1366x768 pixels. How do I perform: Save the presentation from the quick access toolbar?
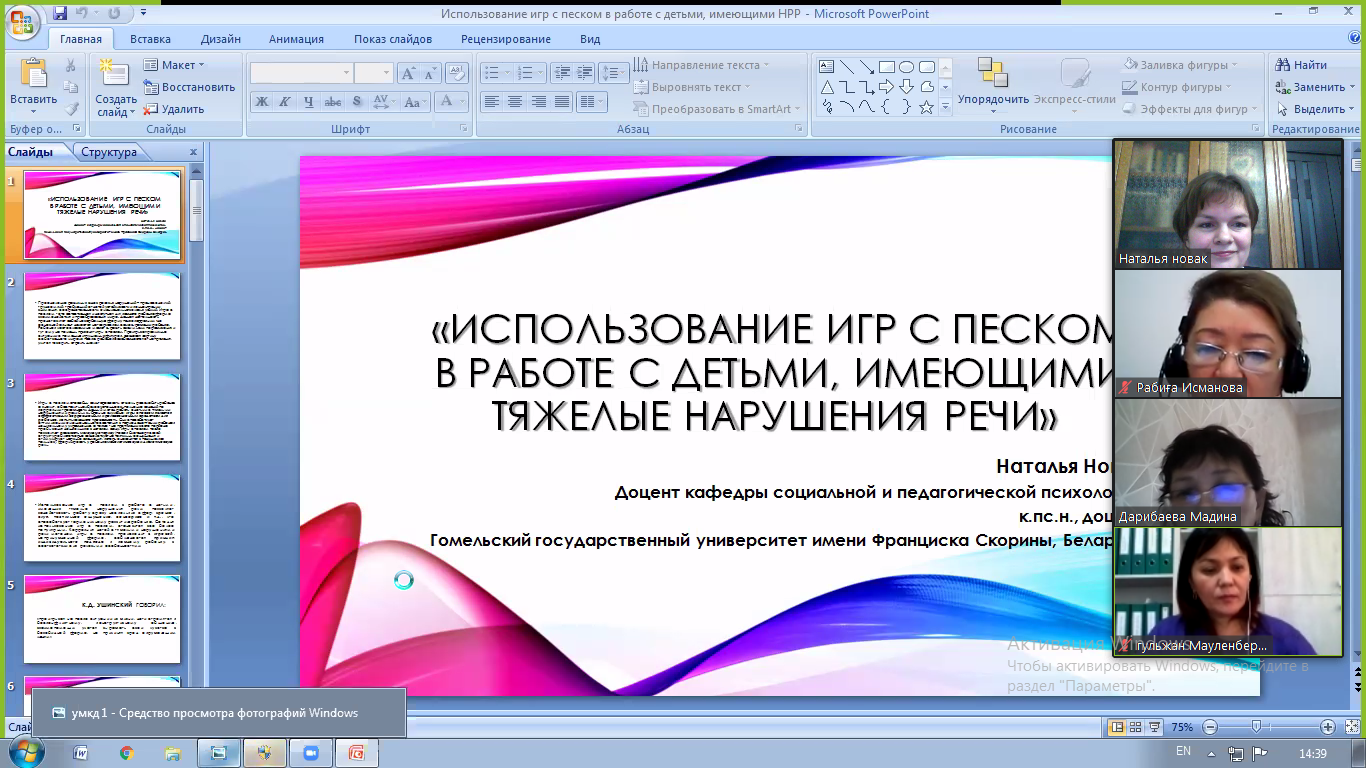[60, 14]
